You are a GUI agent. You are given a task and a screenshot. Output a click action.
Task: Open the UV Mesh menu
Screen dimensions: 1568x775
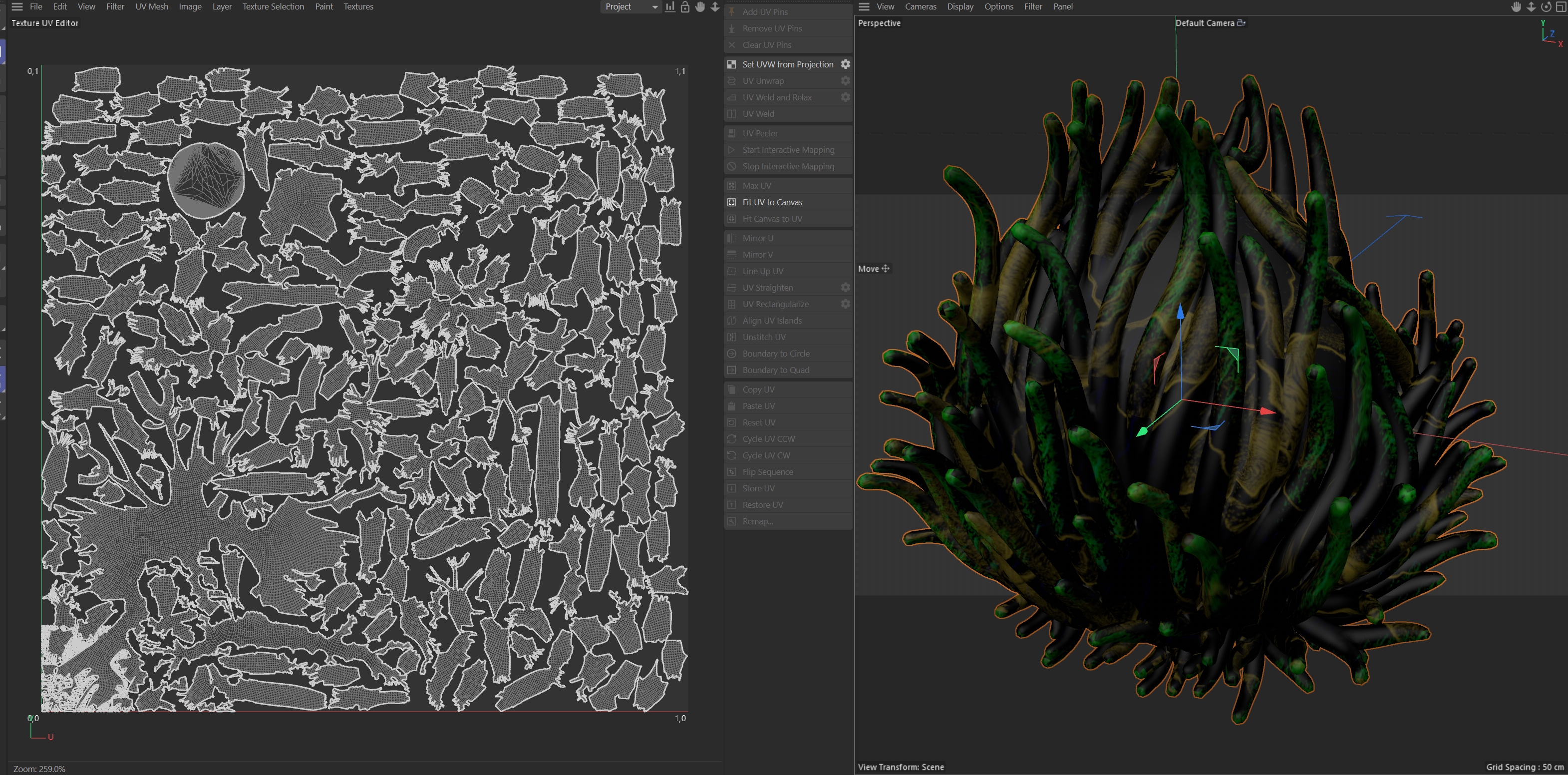click(x=152, y=6)
